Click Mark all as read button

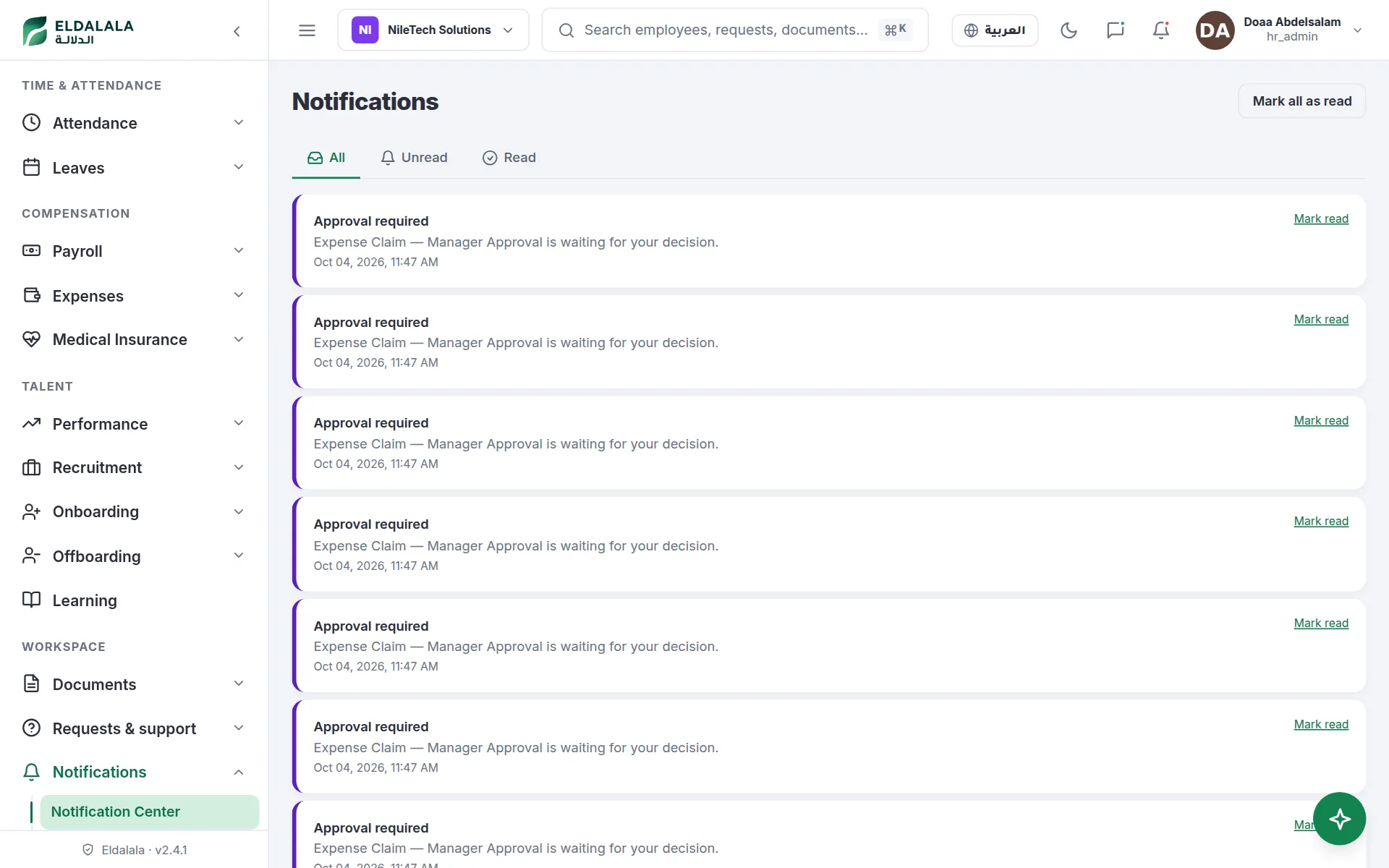1301,101
